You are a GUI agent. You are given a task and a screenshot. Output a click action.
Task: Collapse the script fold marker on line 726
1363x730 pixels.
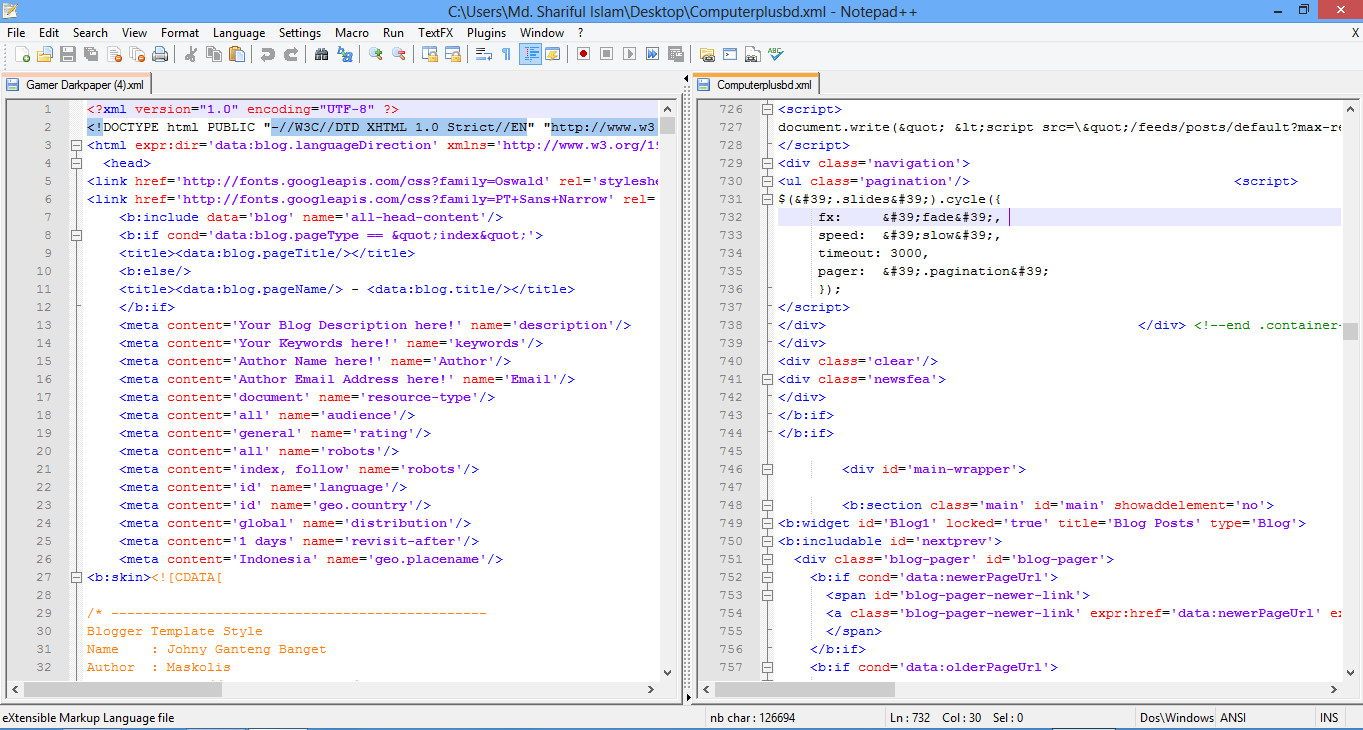pyautogui.click(x=767, y=109)
